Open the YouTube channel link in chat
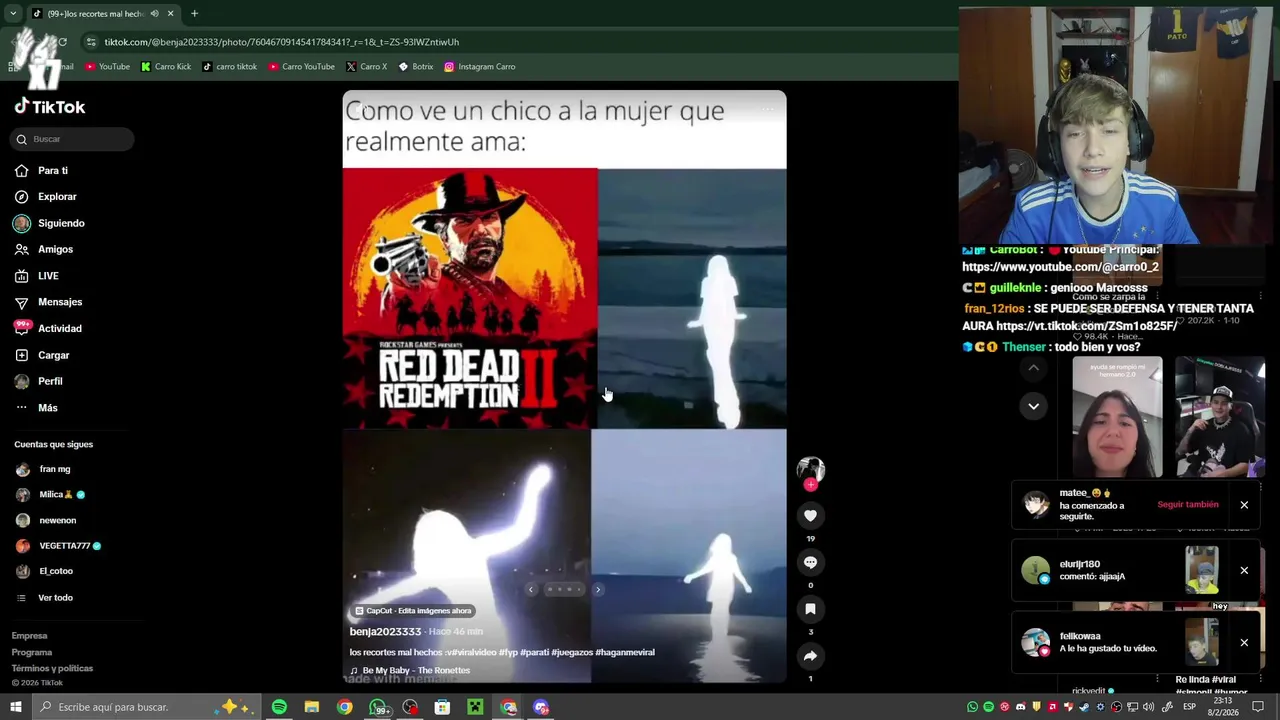1280x720 pixels. pos(1060,267)
